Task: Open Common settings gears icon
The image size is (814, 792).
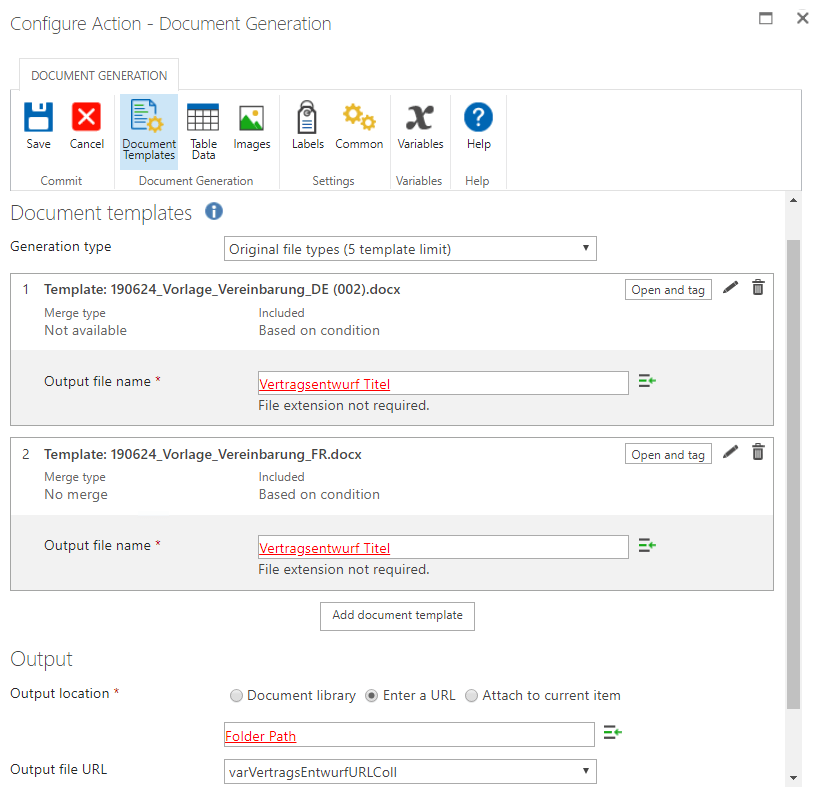Action: [x=359, y=117]
